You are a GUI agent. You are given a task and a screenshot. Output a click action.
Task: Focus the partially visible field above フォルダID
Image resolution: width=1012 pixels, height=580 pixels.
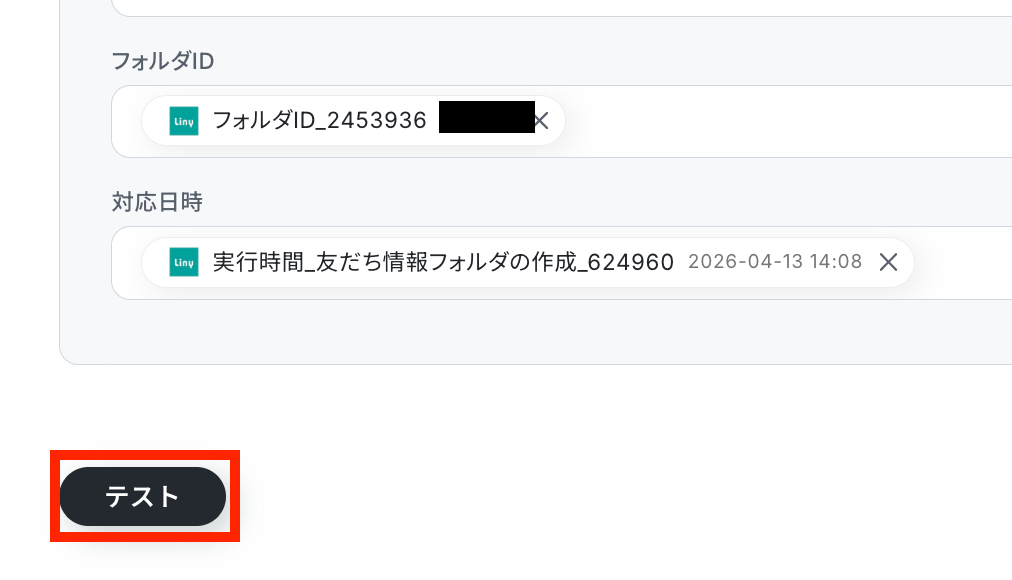(x=562, y=8)
